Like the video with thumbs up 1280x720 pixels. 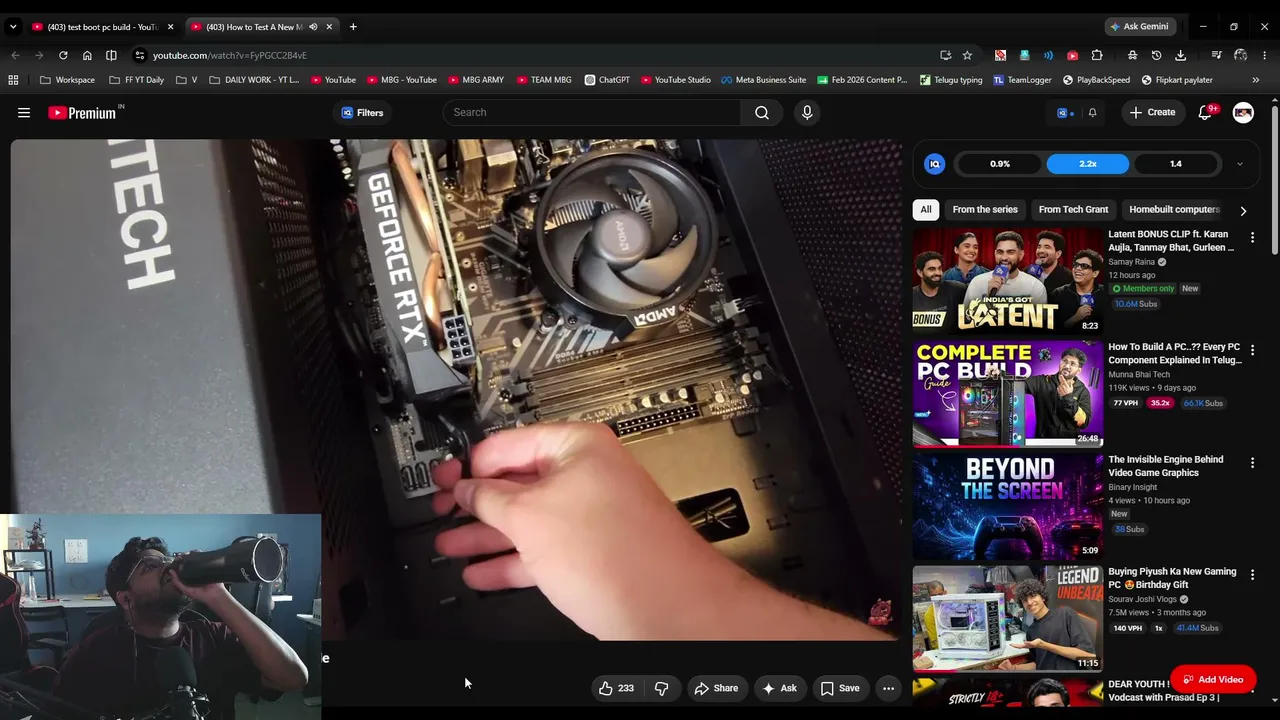click(616, 688)
